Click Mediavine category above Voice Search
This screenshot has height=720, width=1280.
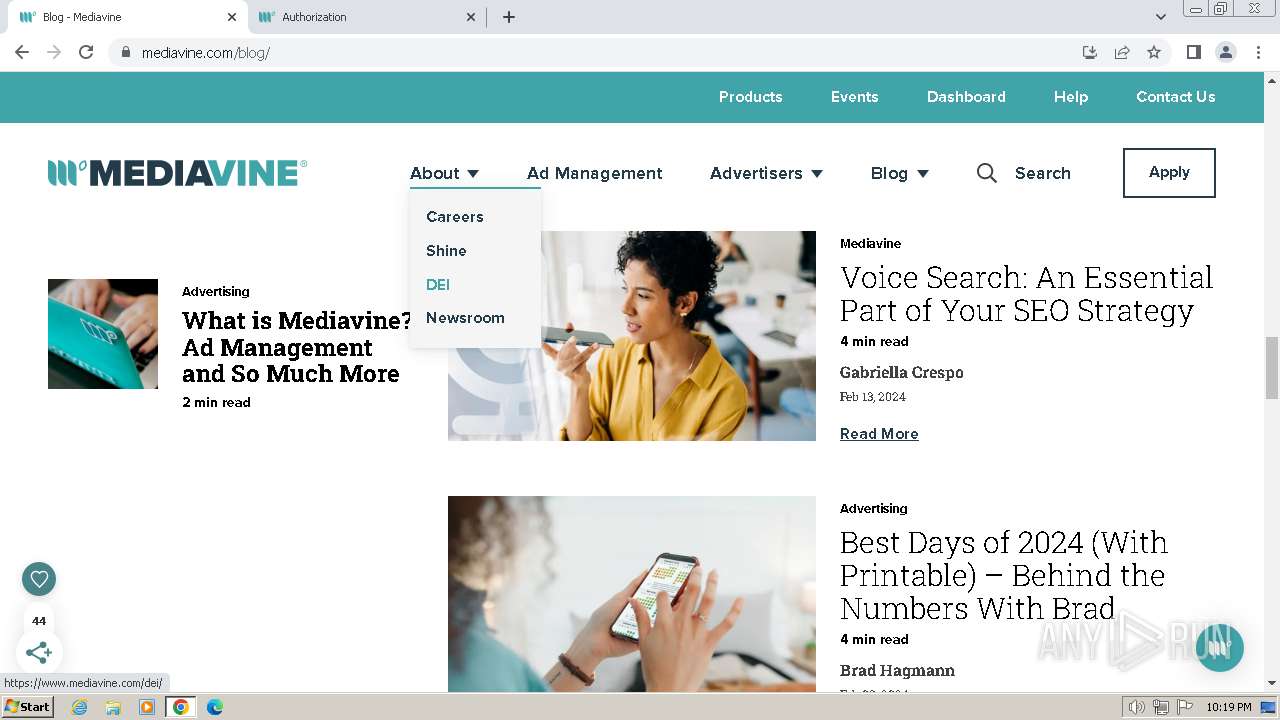[x=870, y=244]
